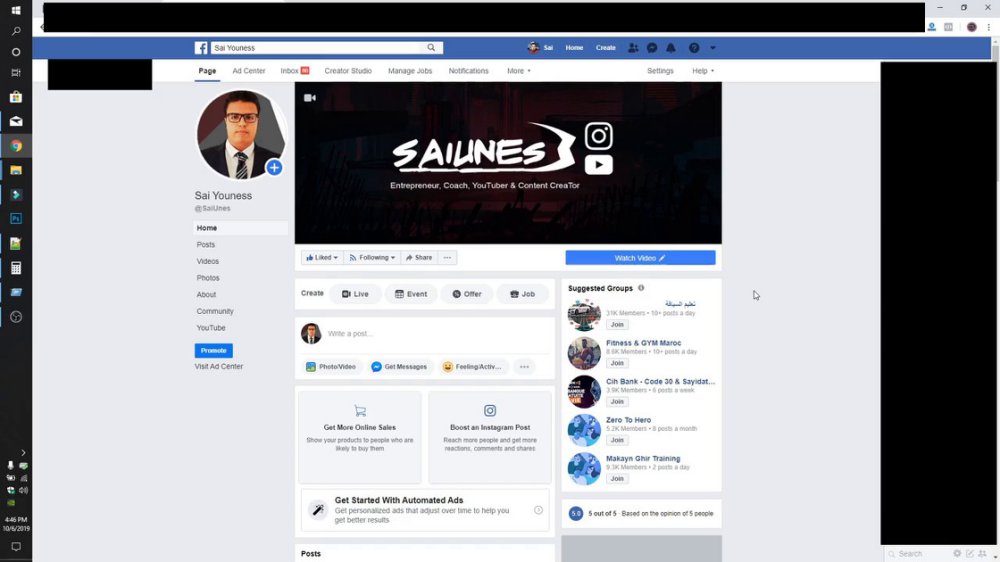Open Windows Start menu
Screen dimensions: 1000x562
click(x=16, y=10)
